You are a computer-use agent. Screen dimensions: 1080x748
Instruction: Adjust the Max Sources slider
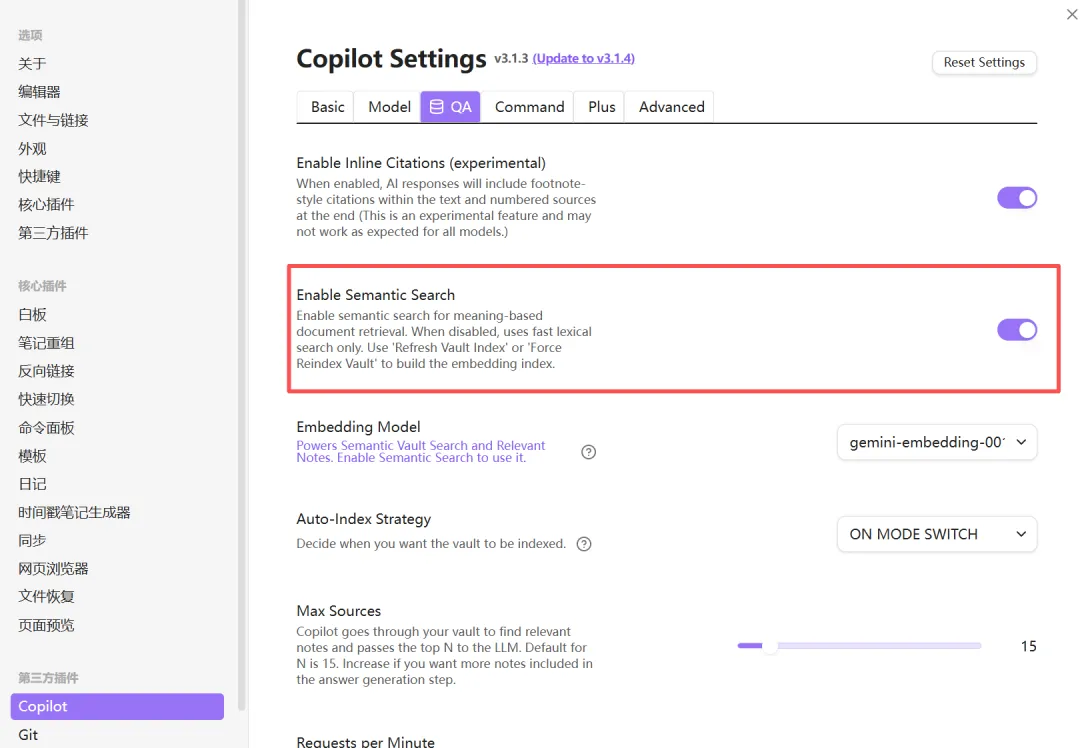771,646
